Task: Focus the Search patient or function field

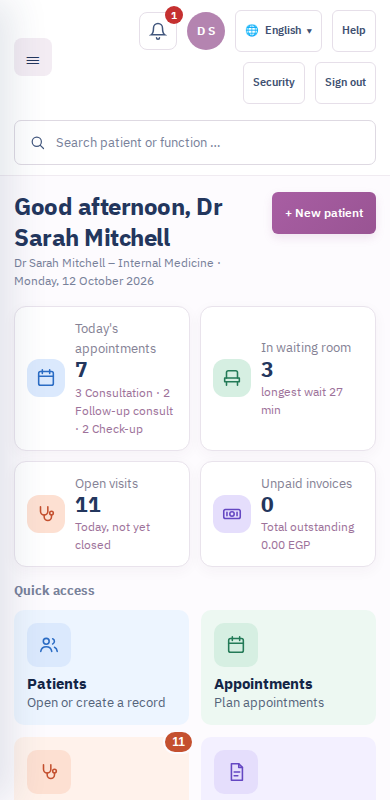Action: click(x=195, y=142)
